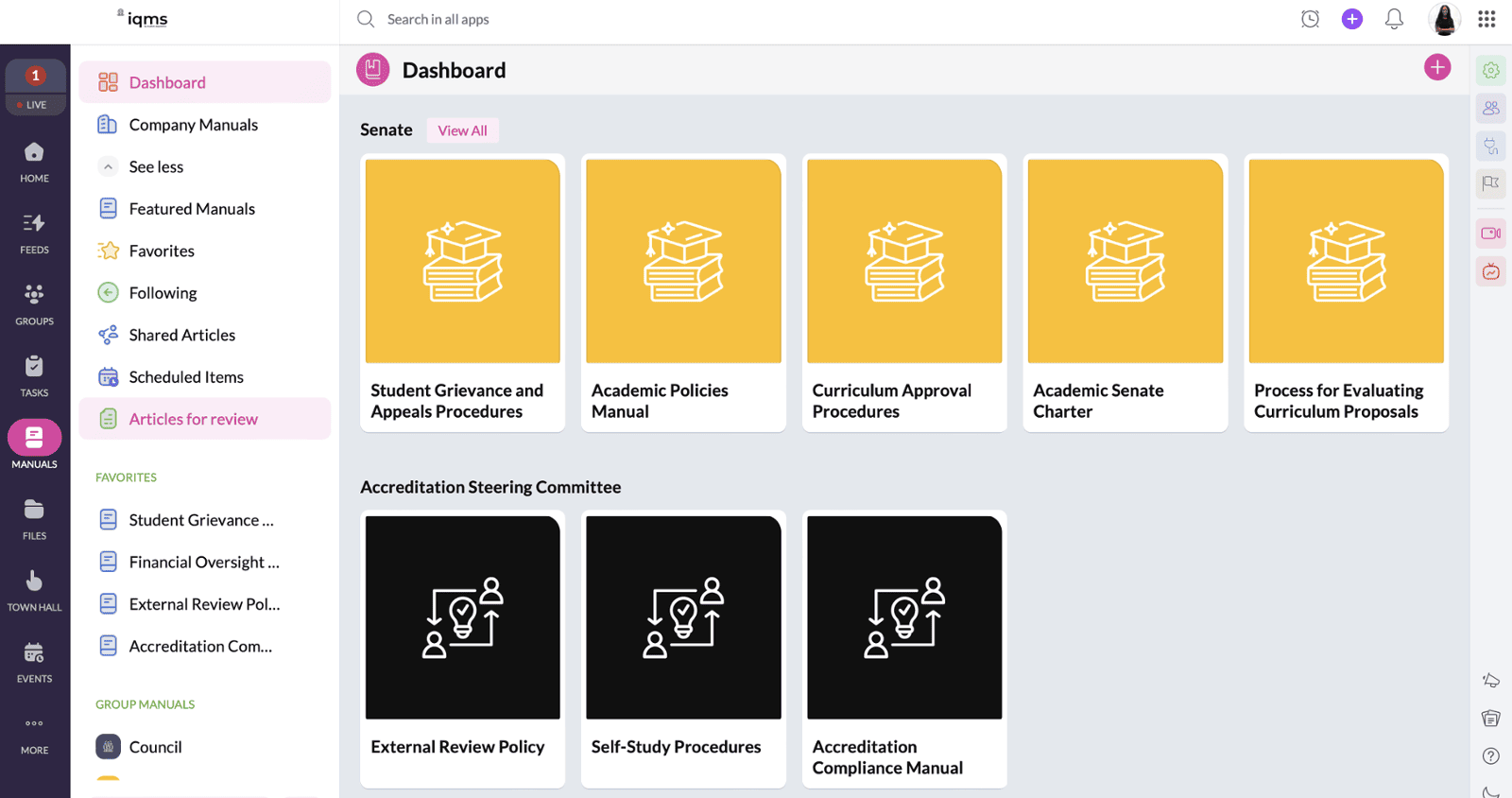This screenshot has height=798, width=1512.
Task: Open the Events calendar icon
Action: click(34, 661)
